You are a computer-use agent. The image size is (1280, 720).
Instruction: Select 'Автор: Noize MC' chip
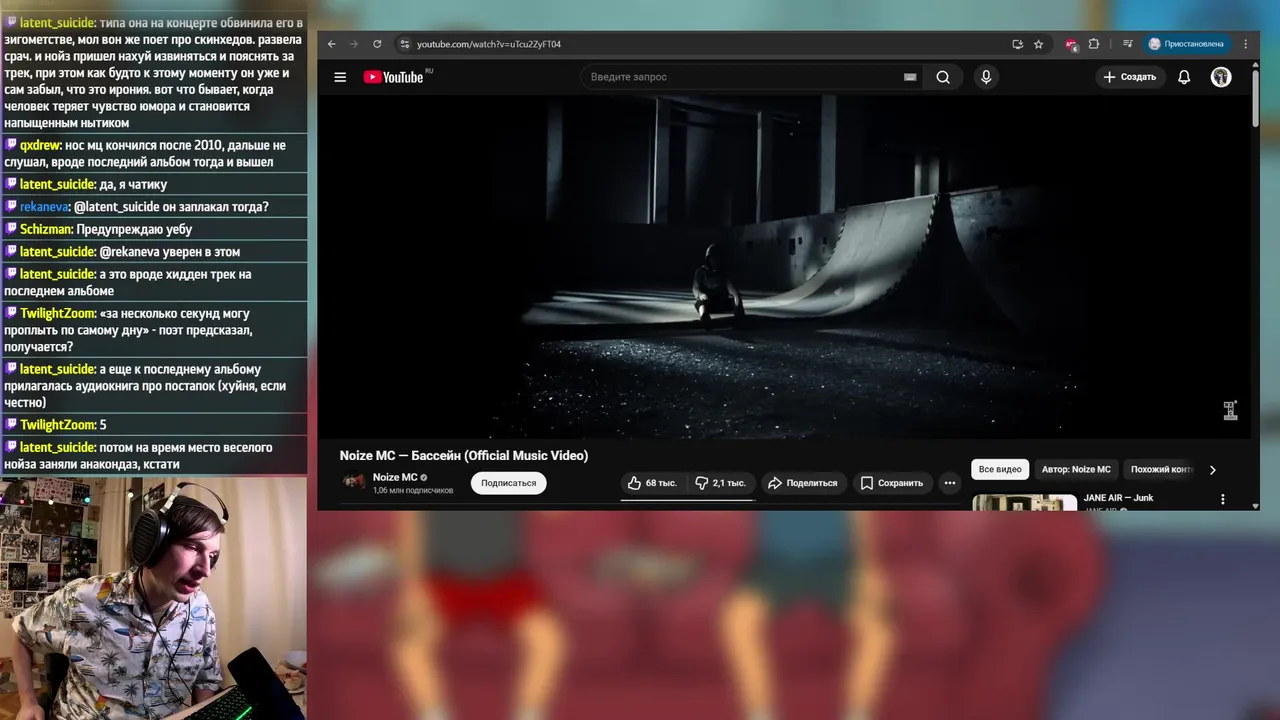point(1076,469)
